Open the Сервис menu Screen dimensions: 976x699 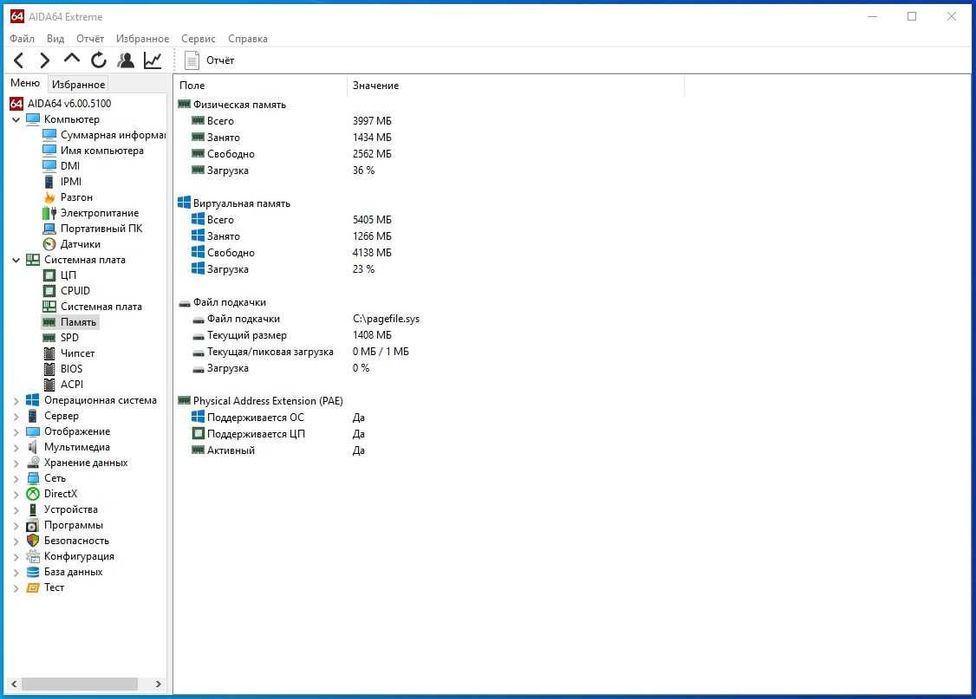[x=199, y=39]
